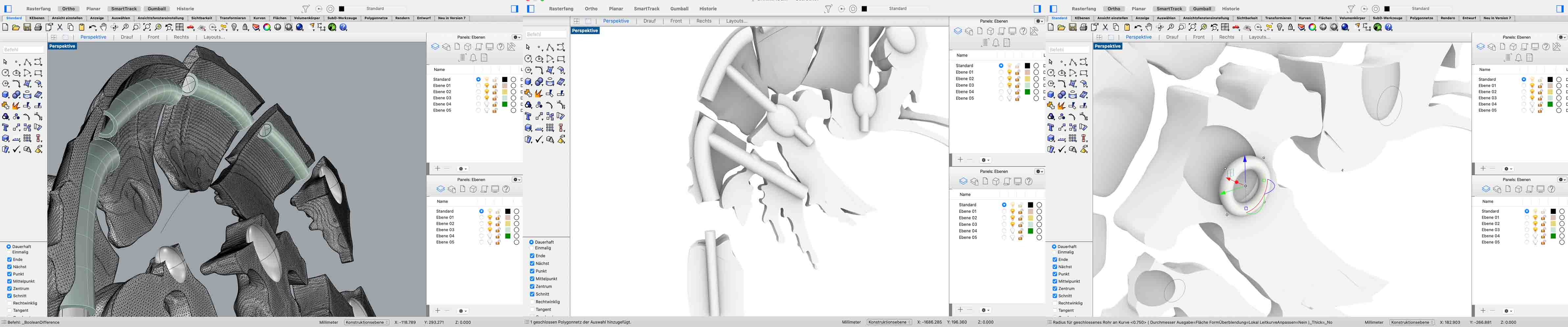Open the Volumenkörper toolbar tab in leftmost window
The width and height of the screenshot is (1568, 327).
tap(306, 18)
